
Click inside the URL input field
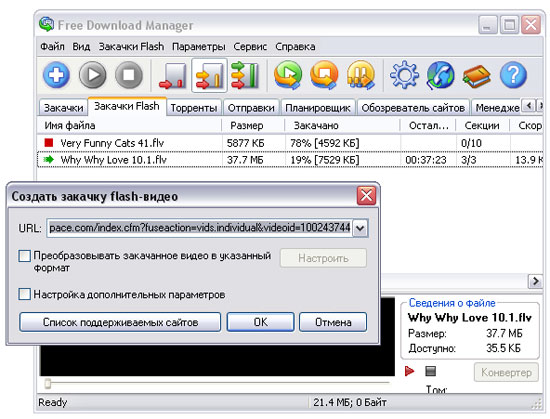(x=199, y=228)
